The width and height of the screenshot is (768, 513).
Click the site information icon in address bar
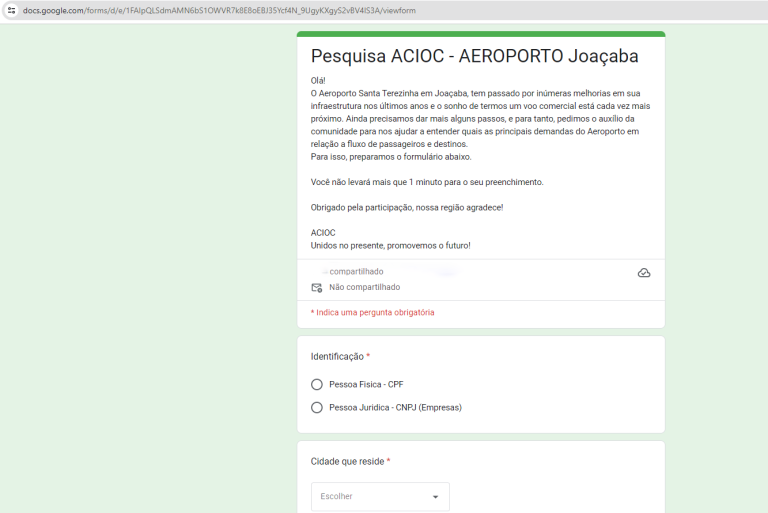click(11, 10)
